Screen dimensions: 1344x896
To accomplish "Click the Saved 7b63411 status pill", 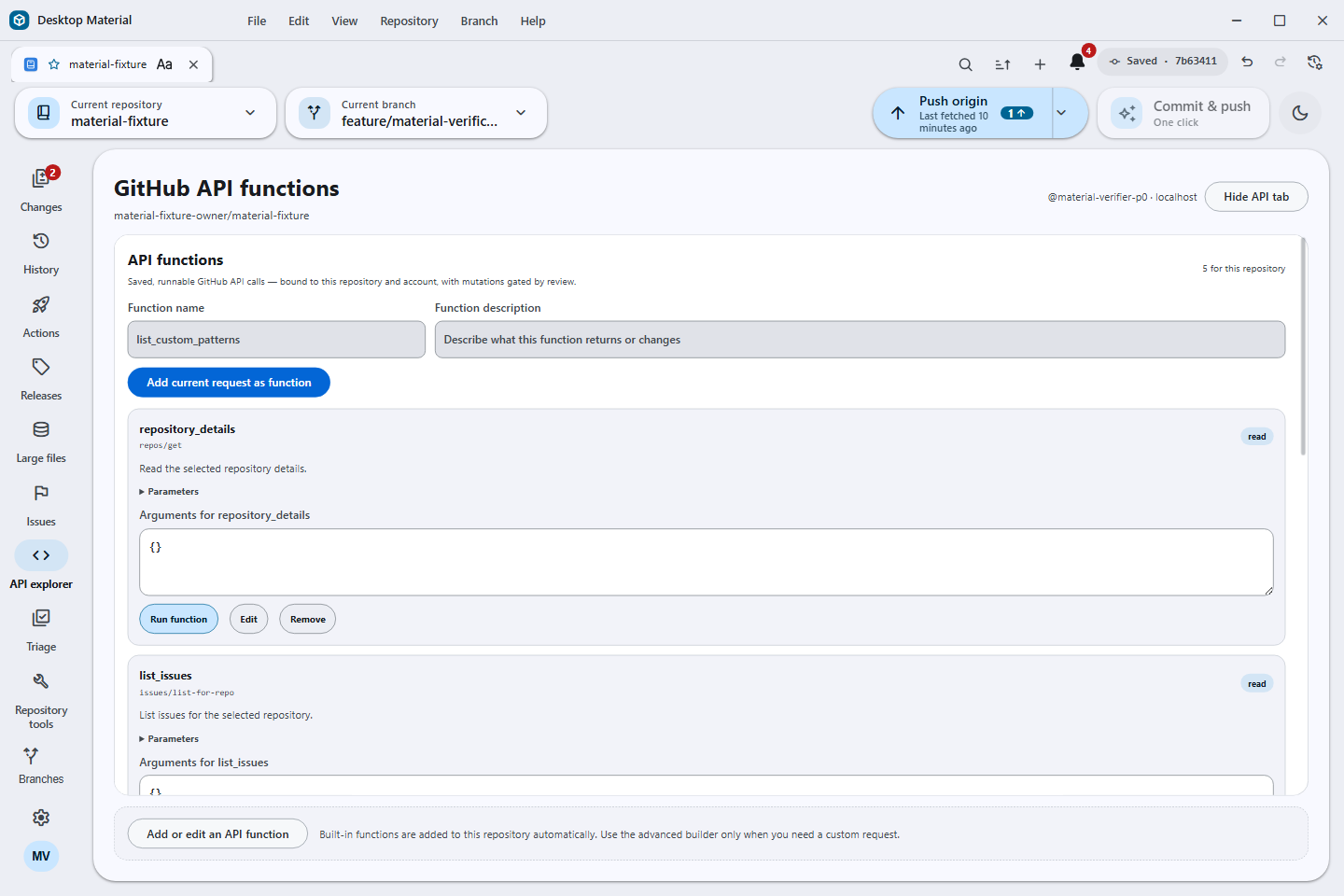I will [1163, 62].
